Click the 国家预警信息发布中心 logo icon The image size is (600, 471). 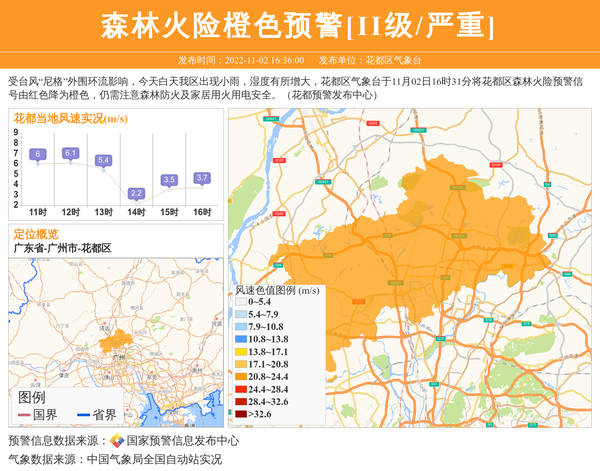[117, 440]
